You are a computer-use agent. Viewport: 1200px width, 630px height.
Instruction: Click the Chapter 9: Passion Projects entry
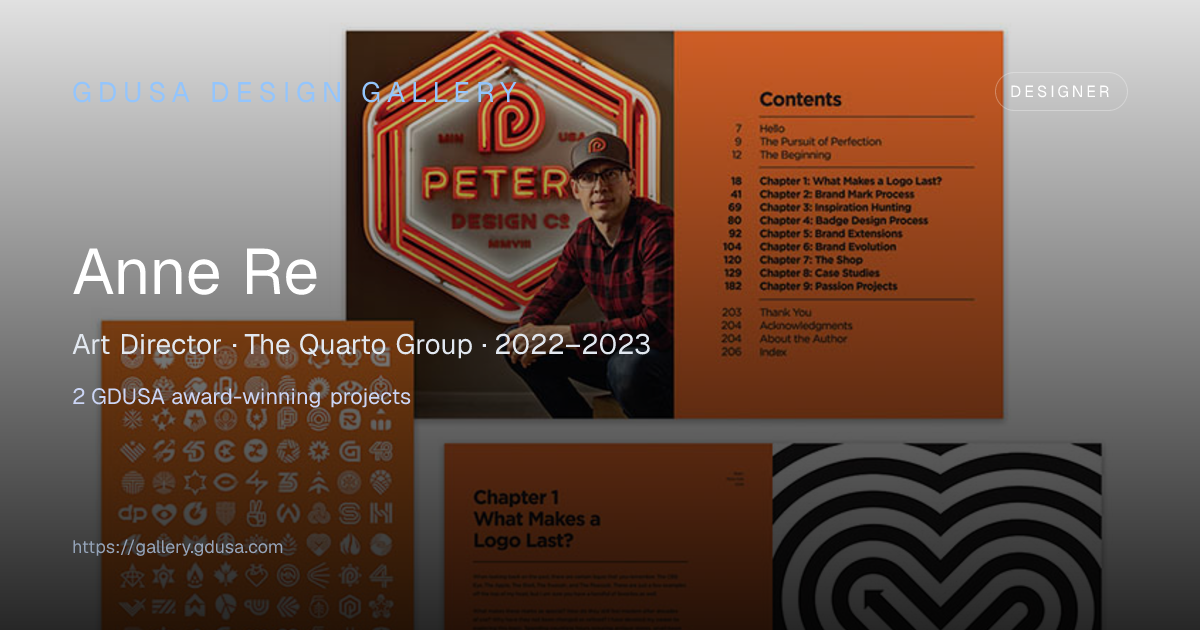pos(828,286)
